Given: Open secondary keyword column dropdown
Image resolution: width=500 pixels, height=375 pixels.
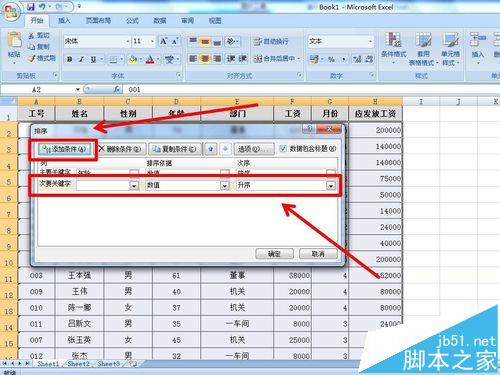Looking at the screenshot, I should [x=134, y=185].
